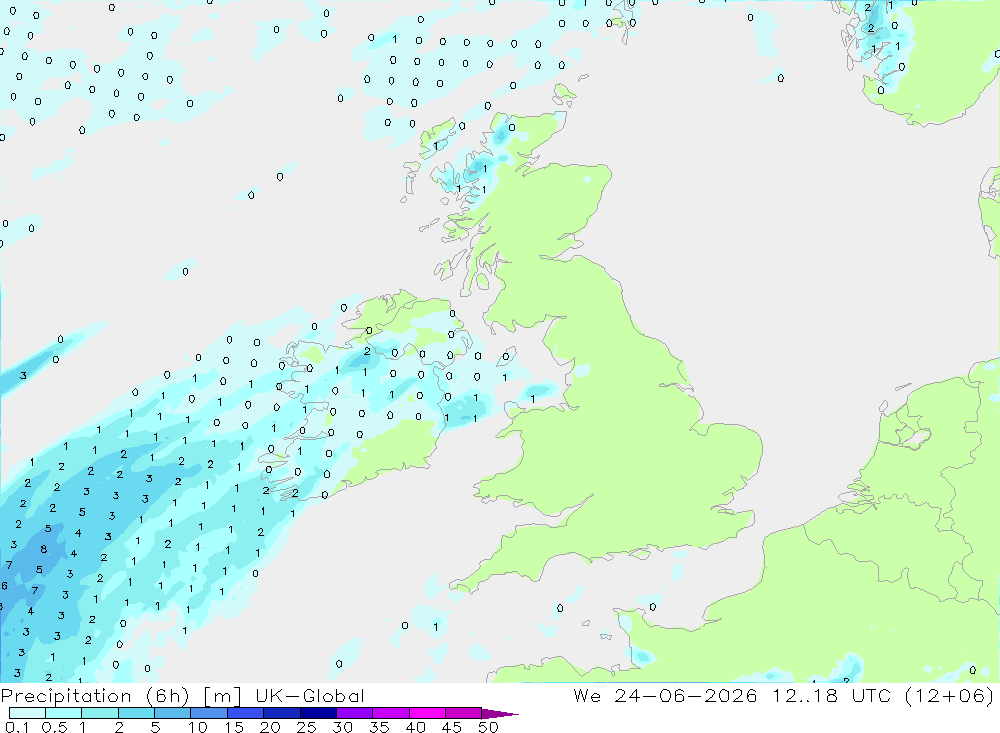Click the precipitation value '8' on the map
Image resolution: width=1000 pixels, height=733 pixels.
click(43, 549)
